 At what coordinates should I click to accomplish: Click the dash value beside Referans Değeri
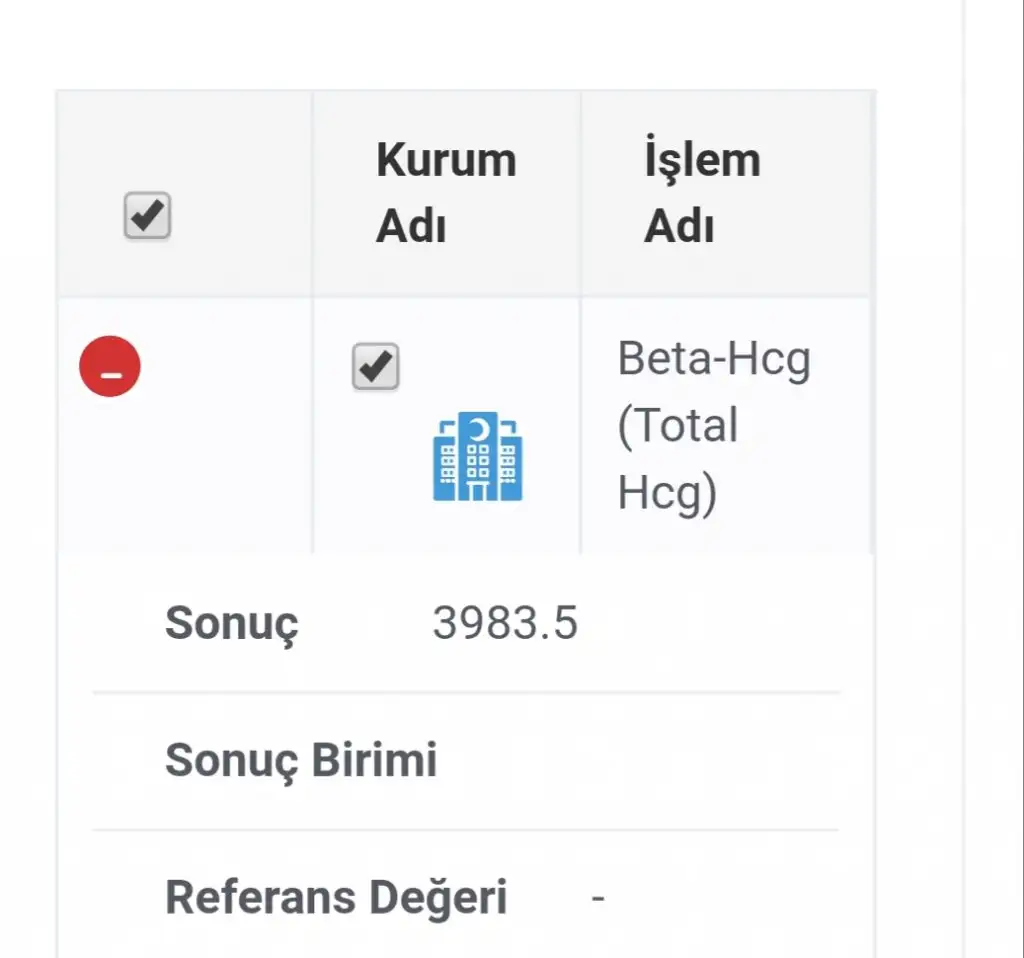(x=598, y=898)
